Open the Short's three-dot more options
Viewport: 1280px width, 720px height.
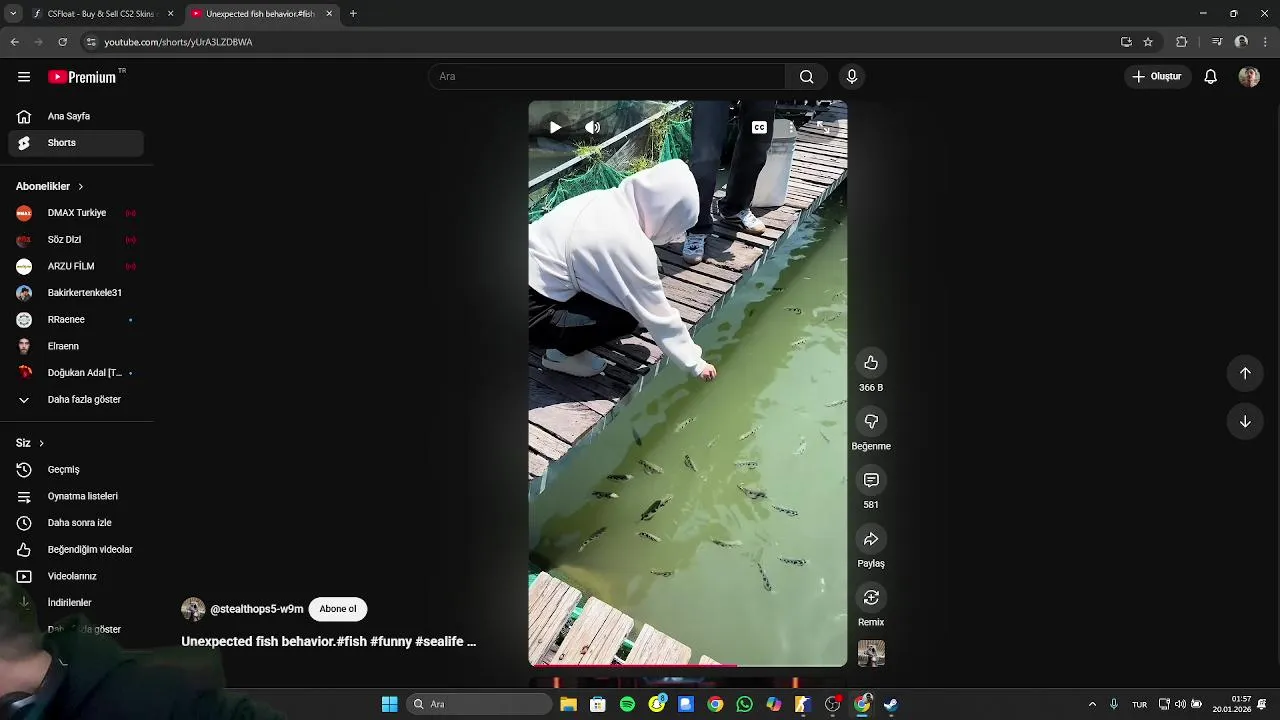pyautogui.click(x=792, y=127)
